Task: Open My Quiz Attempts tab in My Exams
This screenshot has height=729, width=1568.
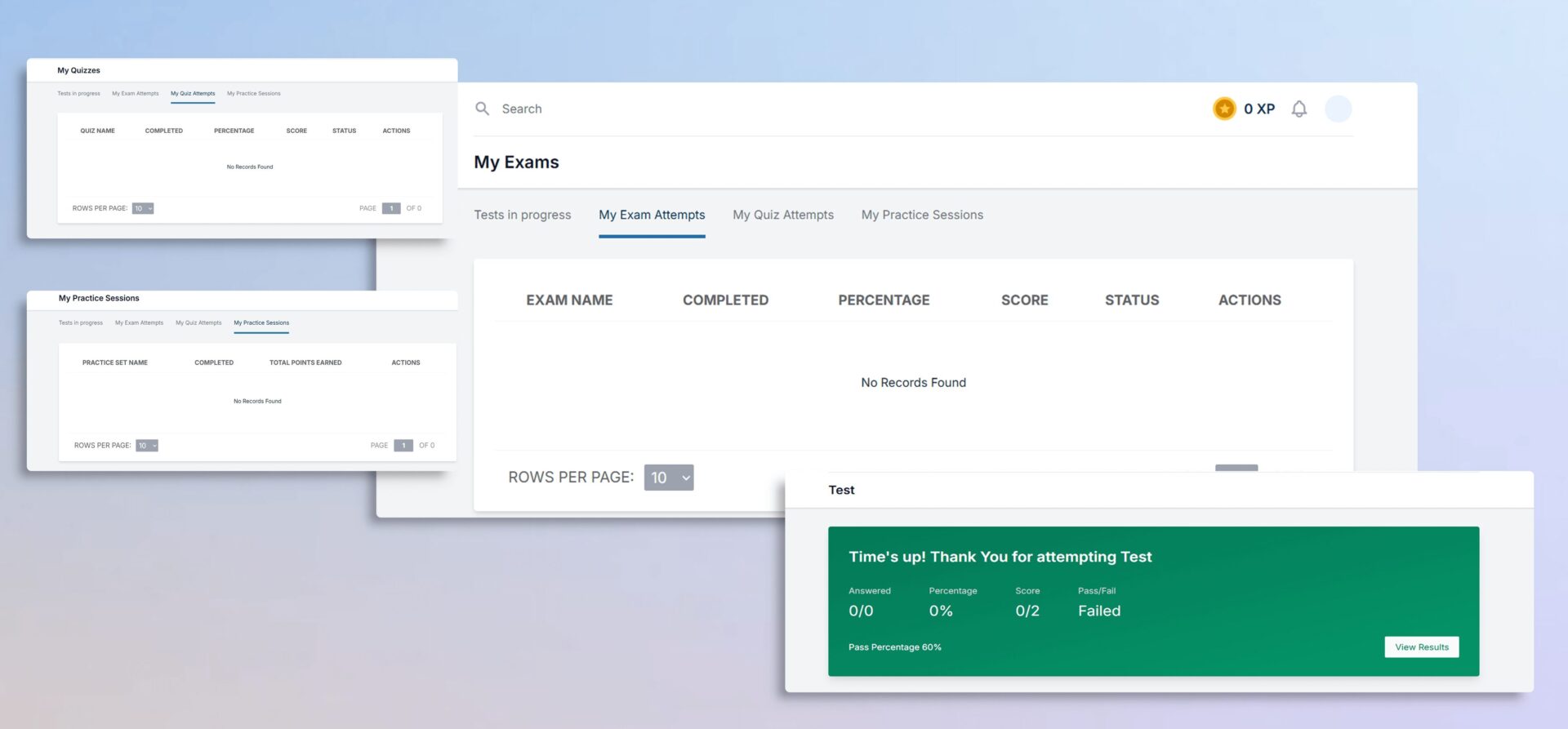Action: pyautogui.click(x=783, y=215)
